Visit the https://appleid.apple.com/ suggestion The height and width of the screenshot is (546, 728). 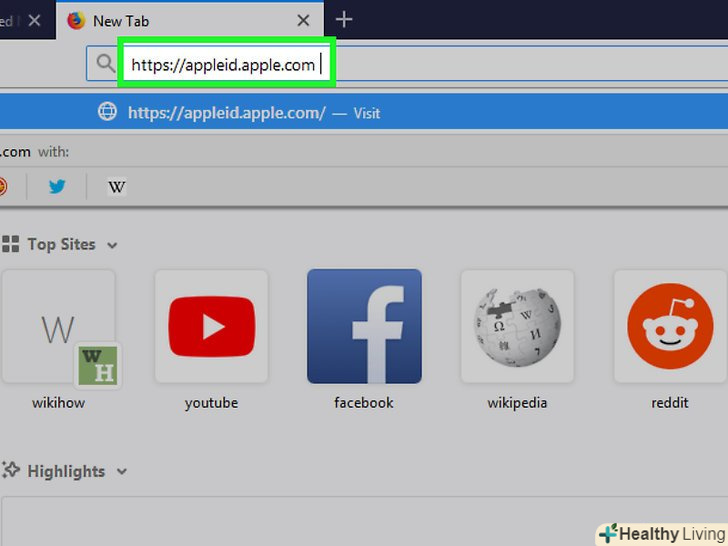tap(364, 112)
